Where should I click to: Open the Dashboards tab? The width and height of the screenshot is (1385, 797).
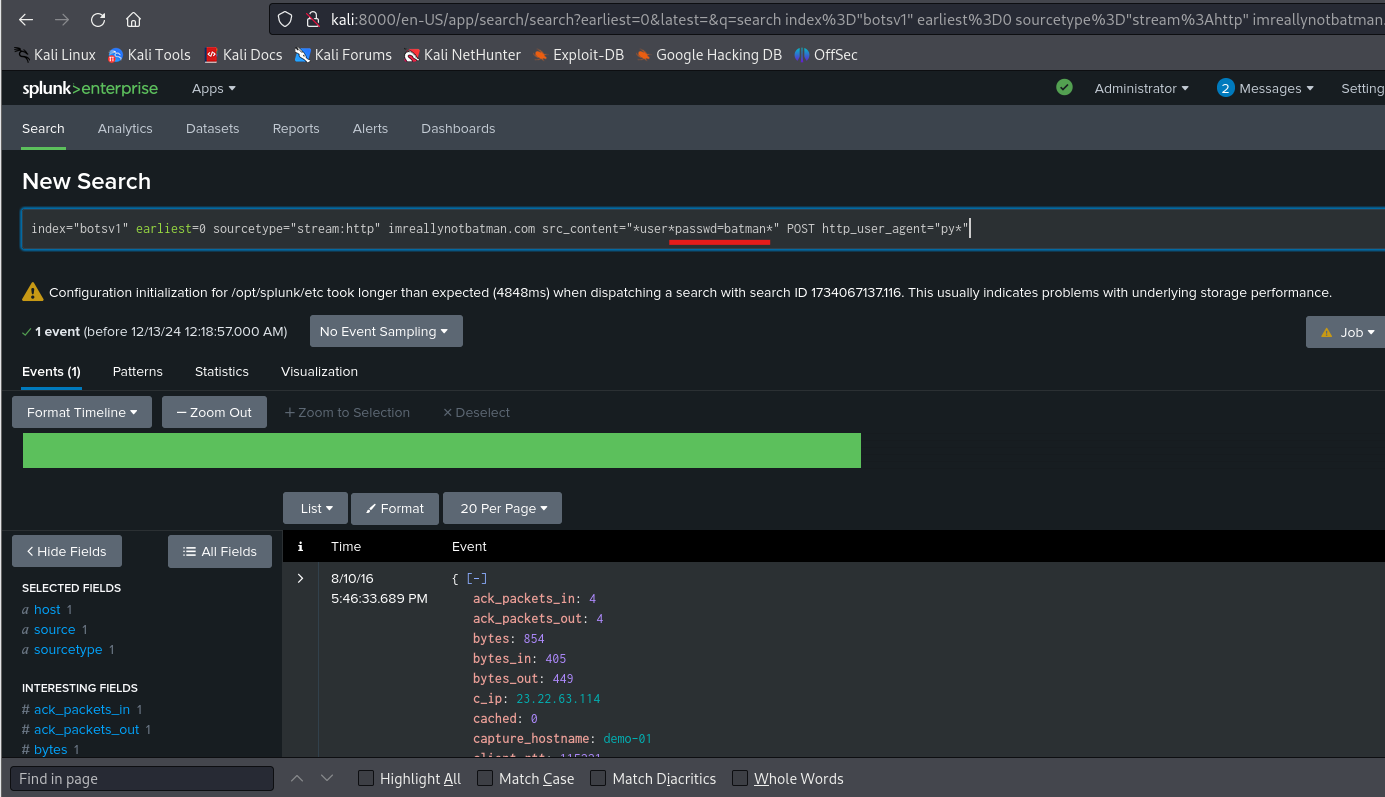point(458,128)
